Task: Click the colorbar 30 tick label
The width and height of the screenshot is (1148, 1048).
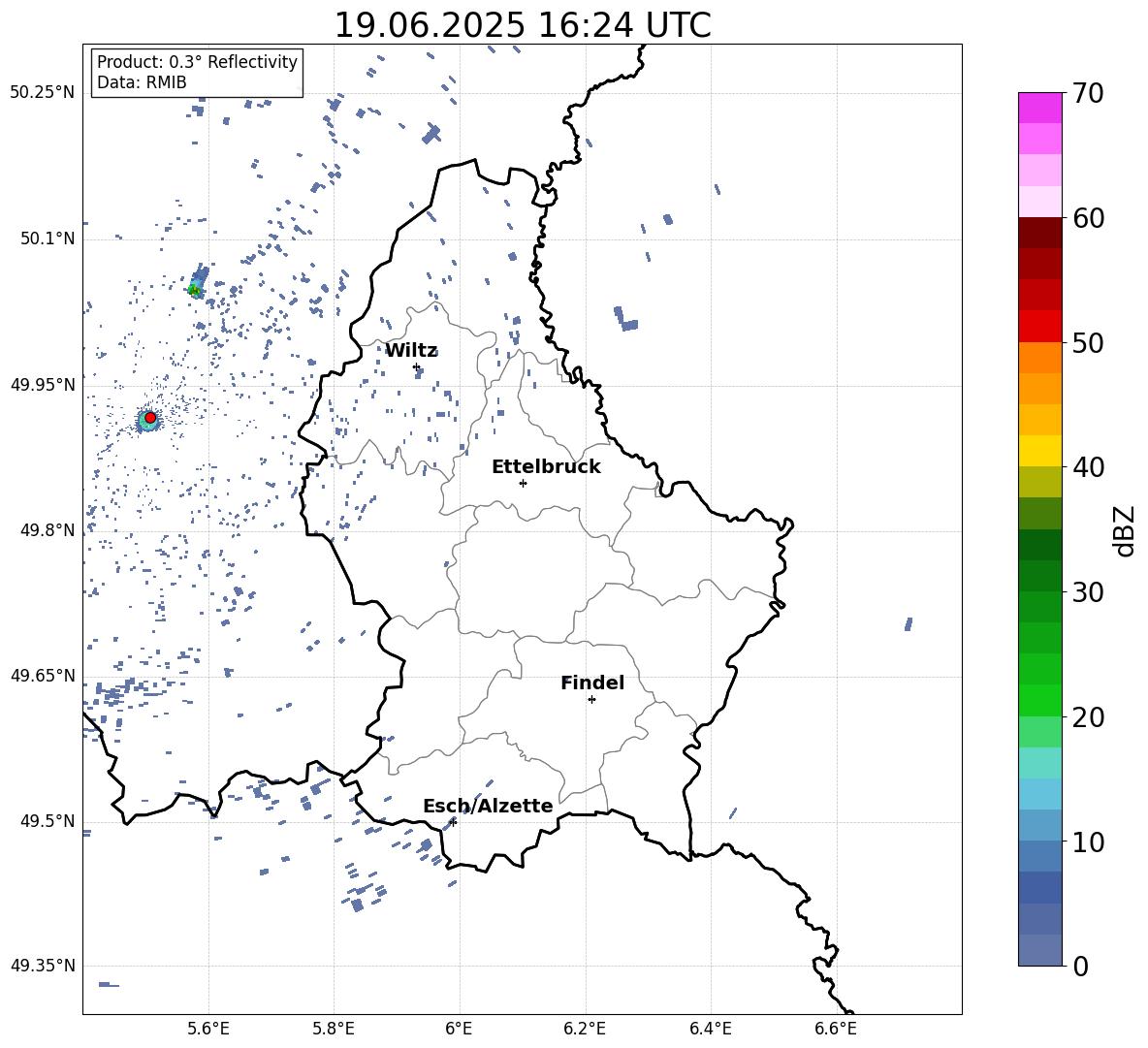Action: [1088, 592]
